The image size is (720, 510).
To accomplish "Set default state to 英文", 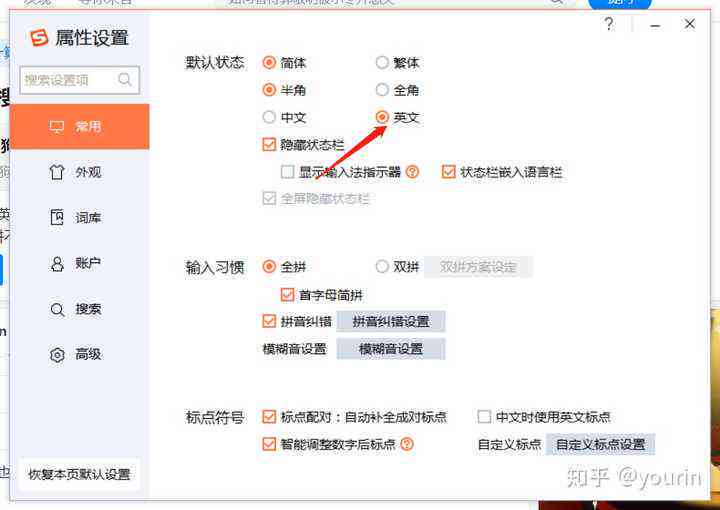I will 382,117.
